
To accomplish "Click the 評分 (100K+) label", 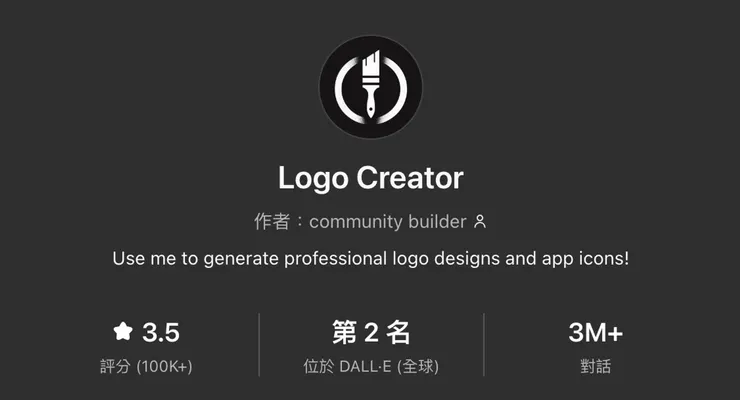I will click(146, 366).
